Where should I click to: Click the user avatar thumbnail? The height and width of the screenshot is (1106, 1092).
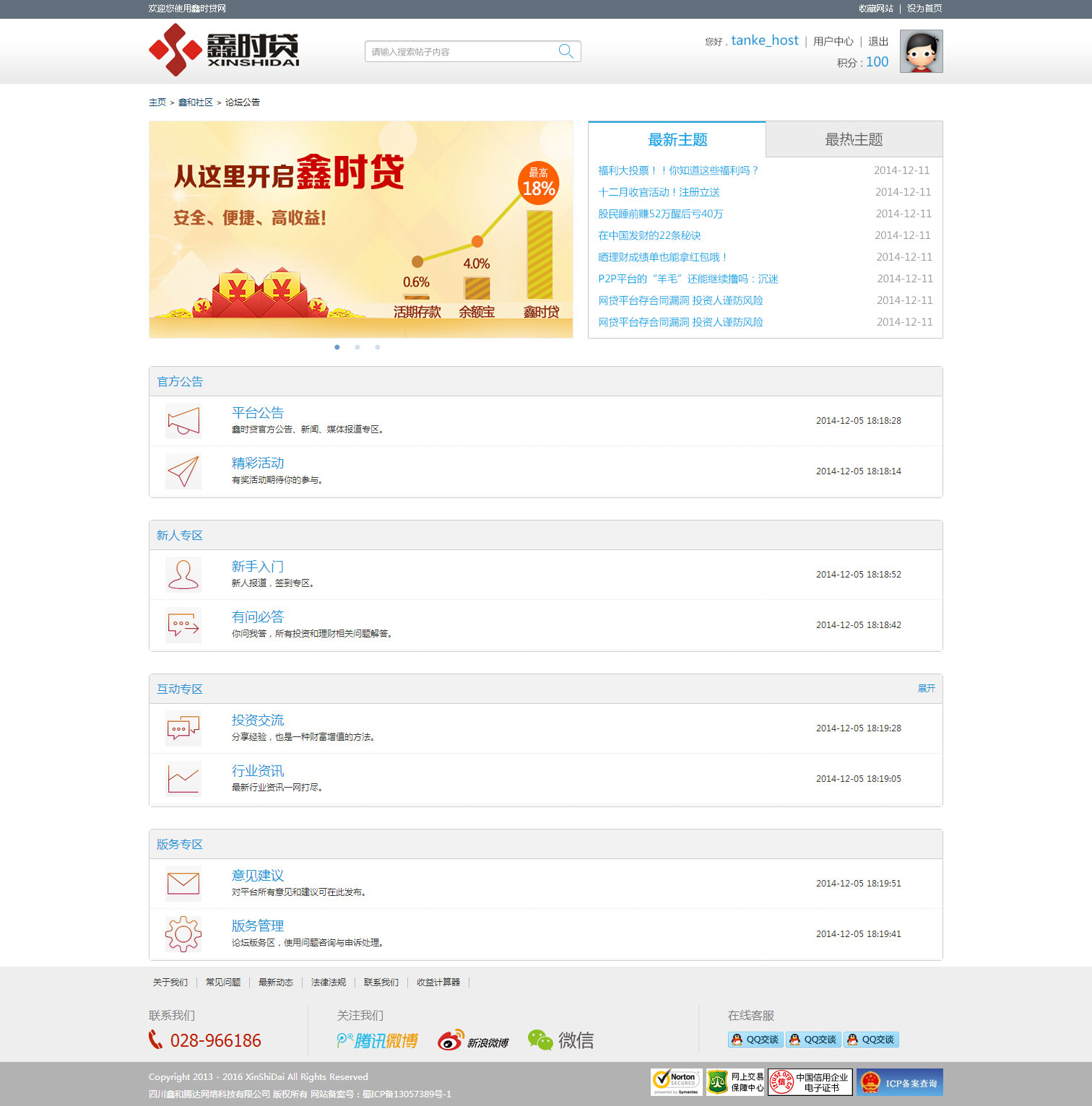click(921, 51)
